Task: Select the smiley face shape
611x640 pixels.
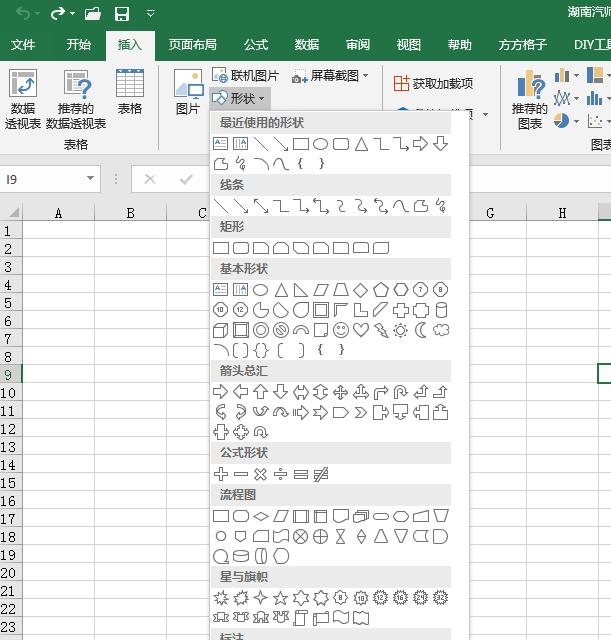Action: (x=341, y=330)
